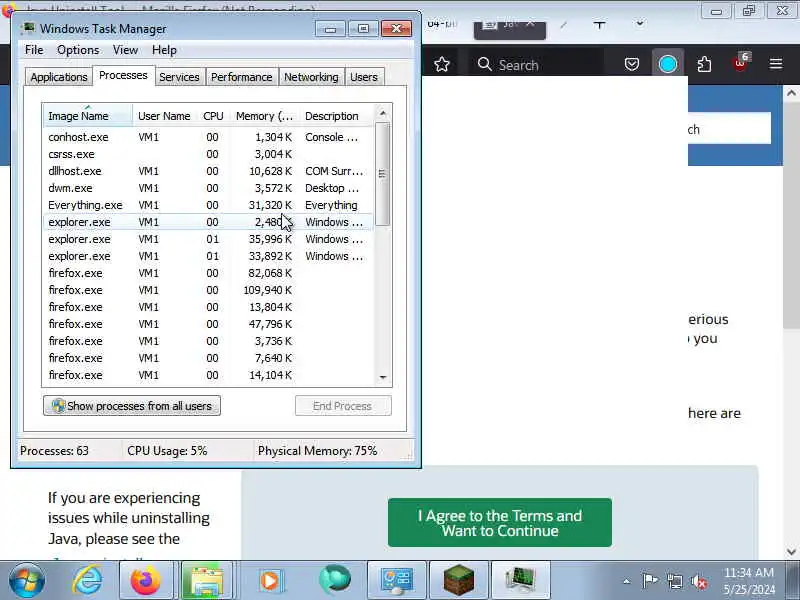This screenshot has height=600, width=800.
Task: Select firefox.exe using 109,940 K memory
Action: click(208, 290)
